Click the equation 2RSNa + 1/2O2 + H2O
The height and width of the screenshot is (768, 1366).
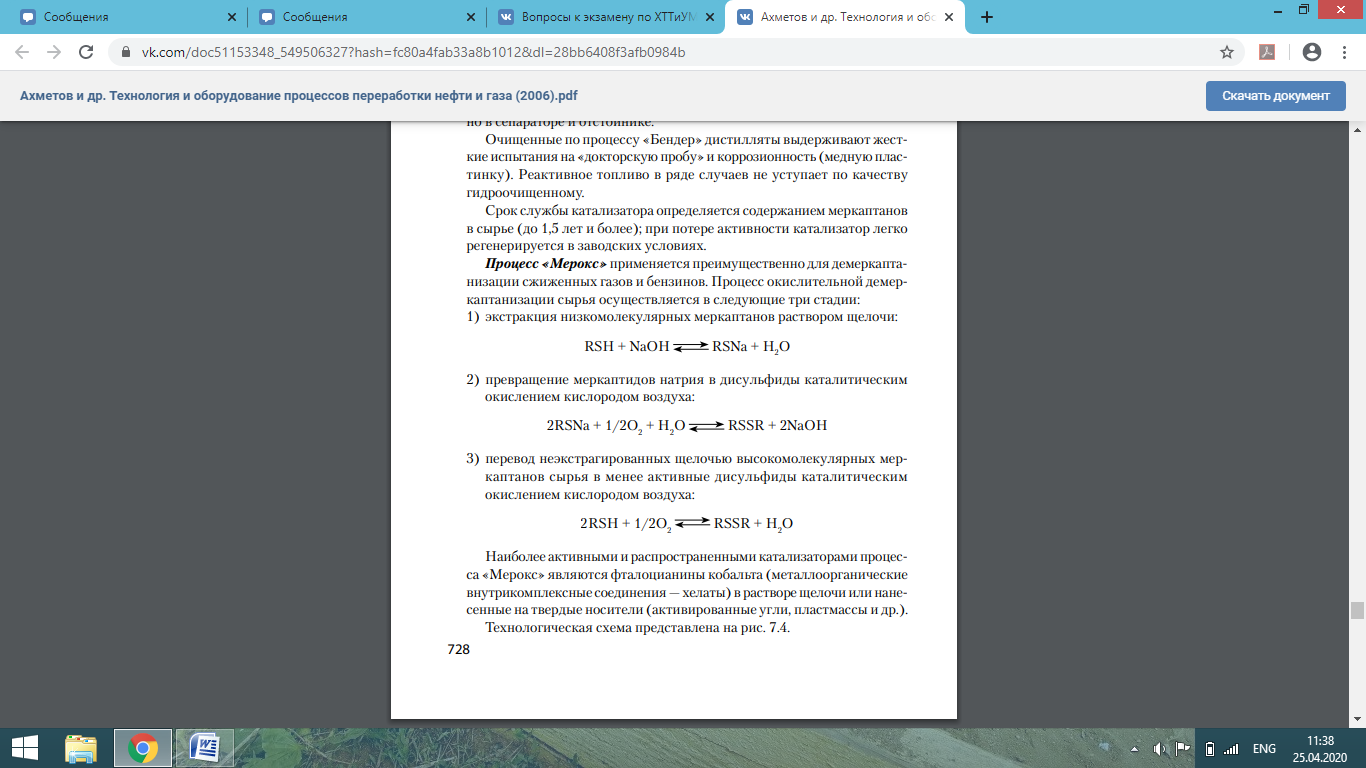click(x=687, y=425)
